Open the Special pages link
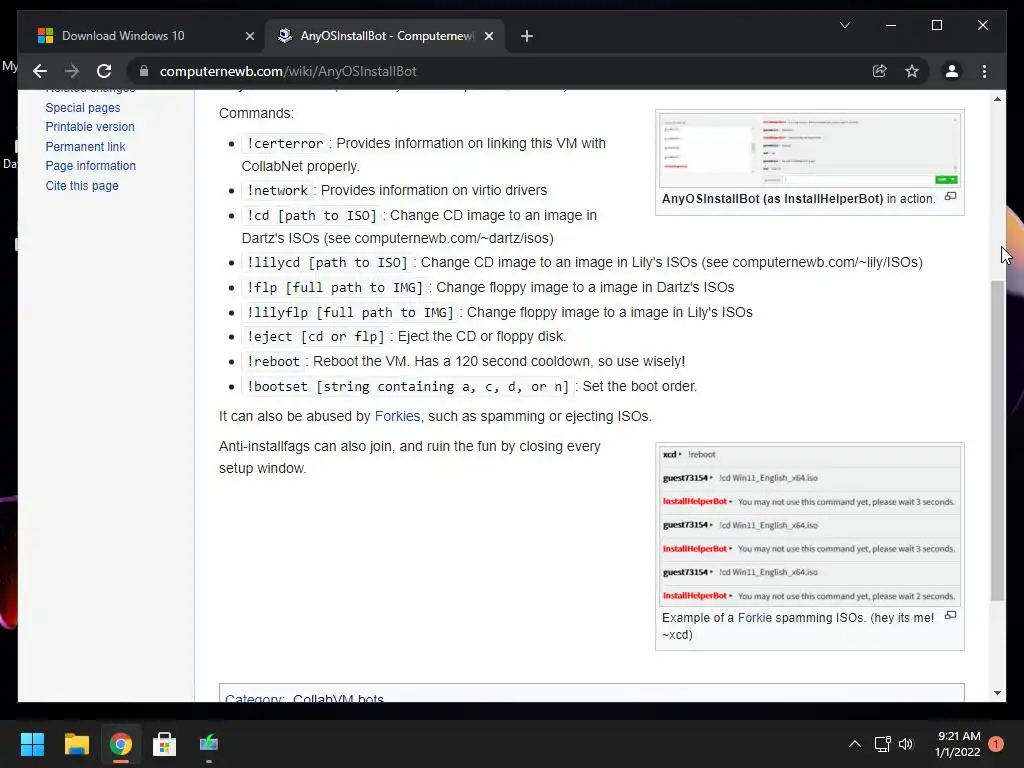Viewport: 1024px width, 768px height. tap(83, 107)
